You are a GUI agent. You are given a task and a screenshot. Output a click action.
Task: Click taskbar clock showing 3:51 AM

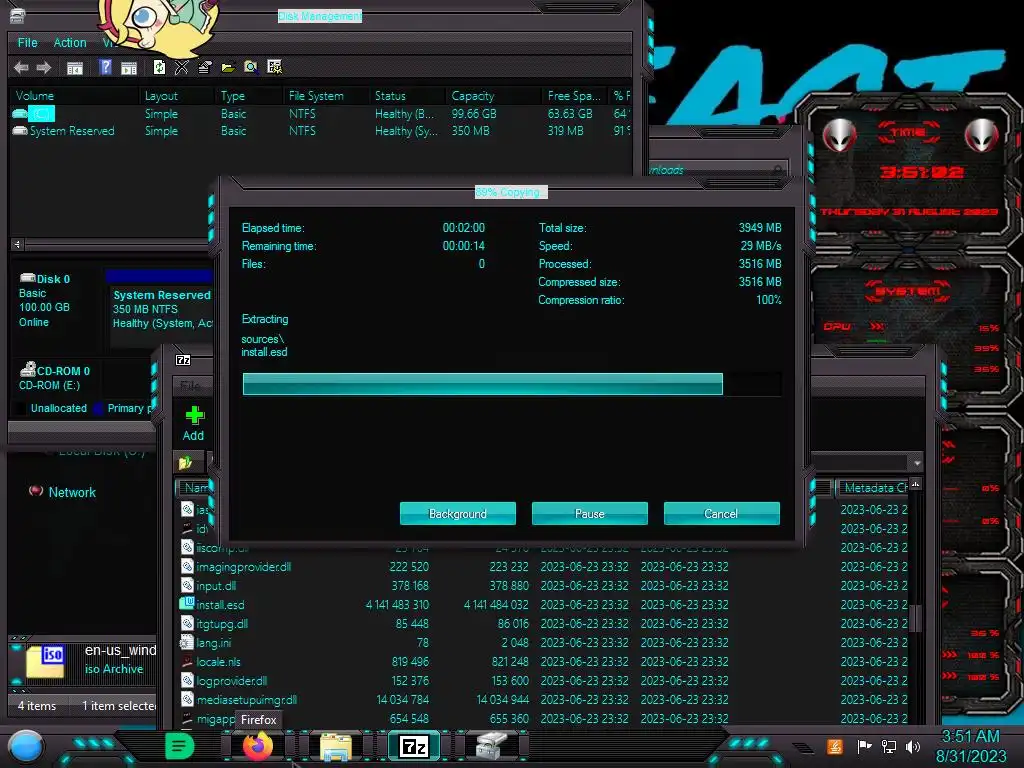[971, 746]
